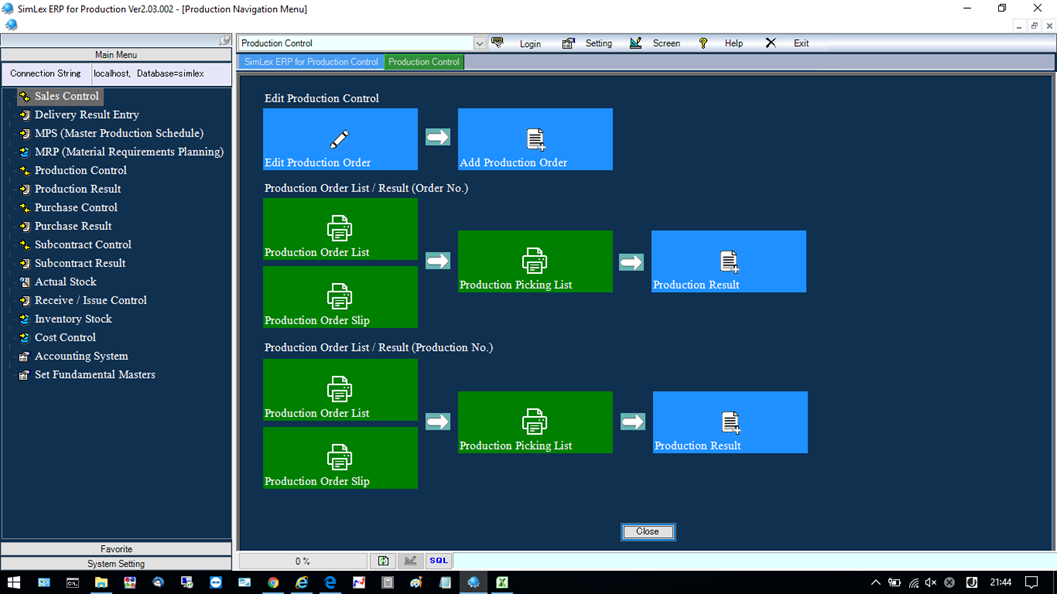
Task: Click the chart icon in status bar
Action: pyautogui.click(x=411, y=560)
